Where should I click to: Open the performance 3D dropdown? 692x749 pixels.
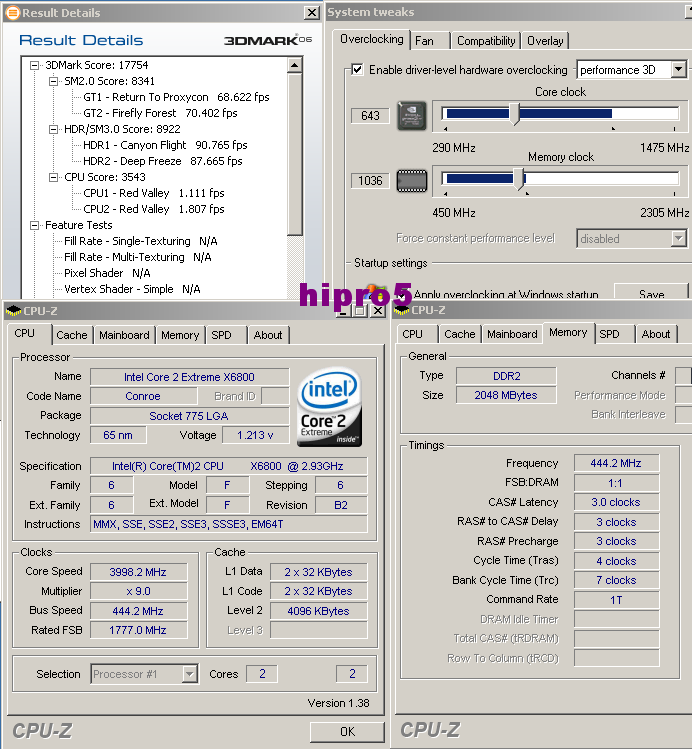679,70
